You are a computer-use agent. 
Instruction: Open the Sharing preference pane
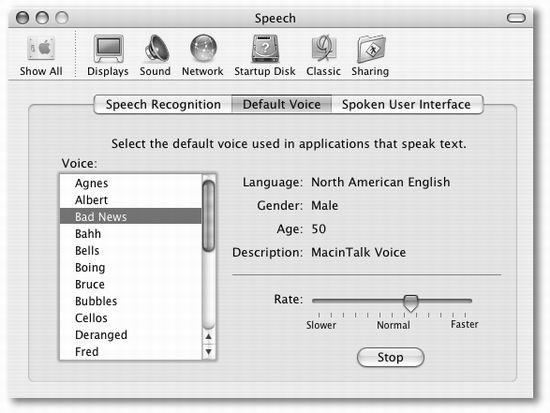click(x=370, y=56)
